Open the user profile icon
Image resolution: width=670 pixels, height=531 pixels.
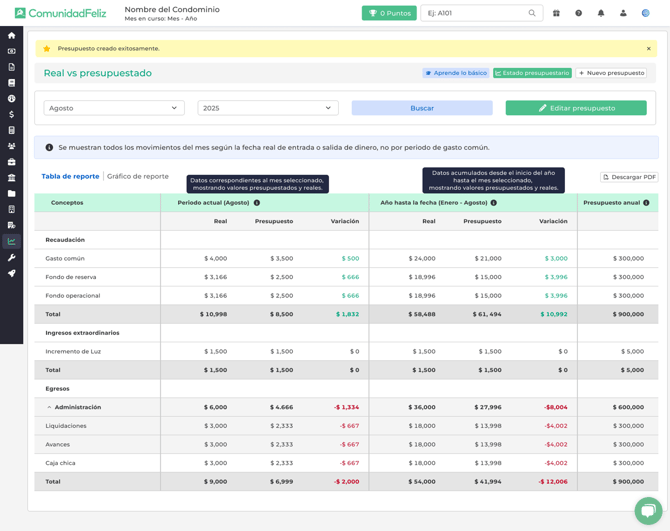623,13
